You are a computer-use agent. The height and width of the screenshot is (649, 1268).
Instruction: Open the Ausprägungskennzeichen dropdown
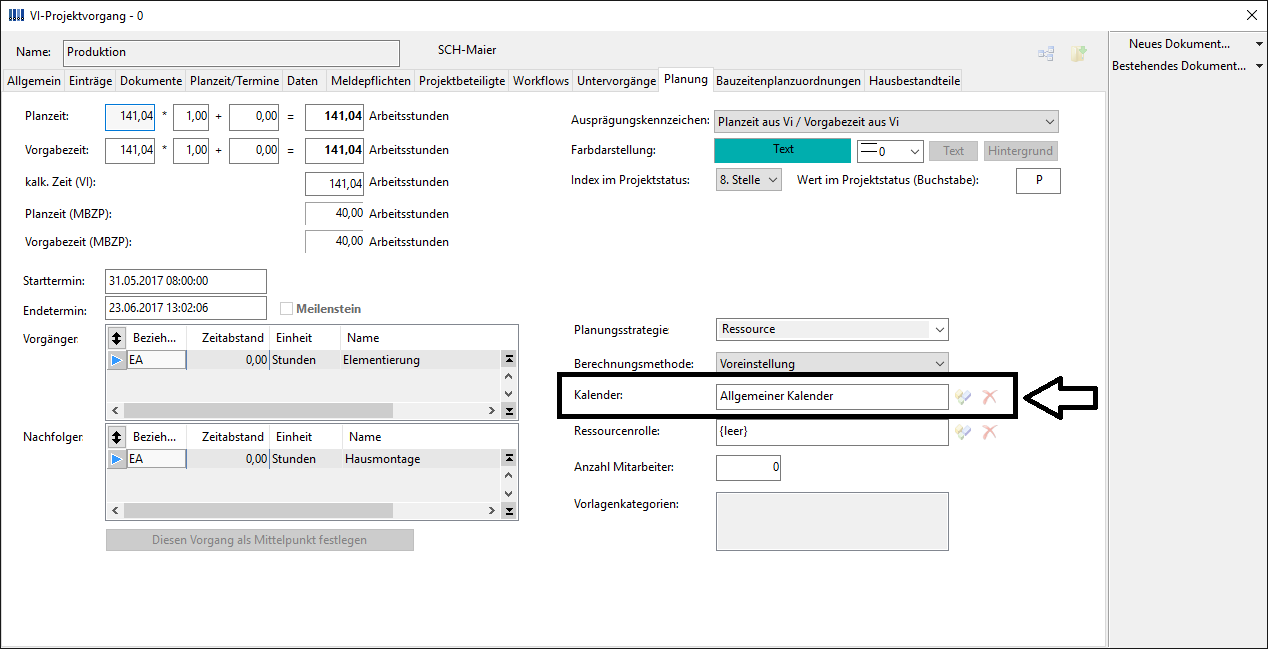pos(1049,122)
